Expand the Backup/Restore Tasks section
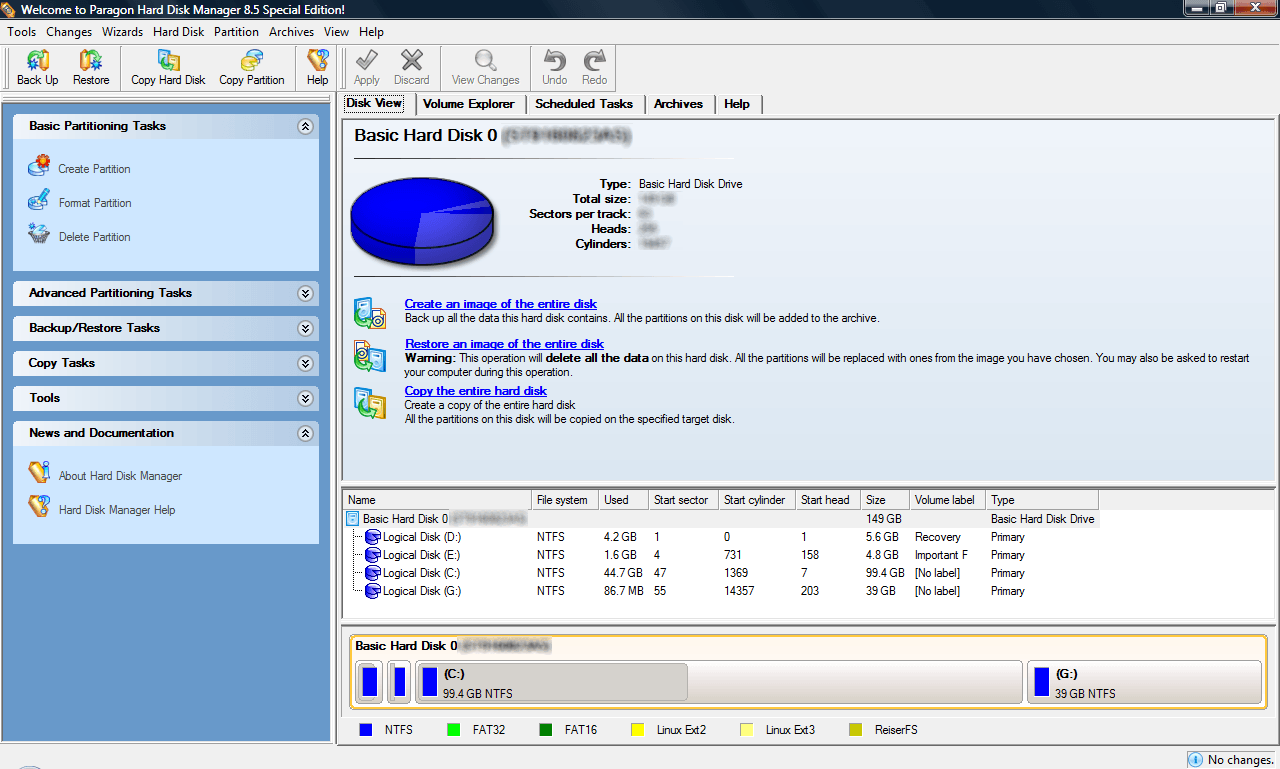Image resolution: width=1280 pixels, height=769 pixels. point(305,328)
